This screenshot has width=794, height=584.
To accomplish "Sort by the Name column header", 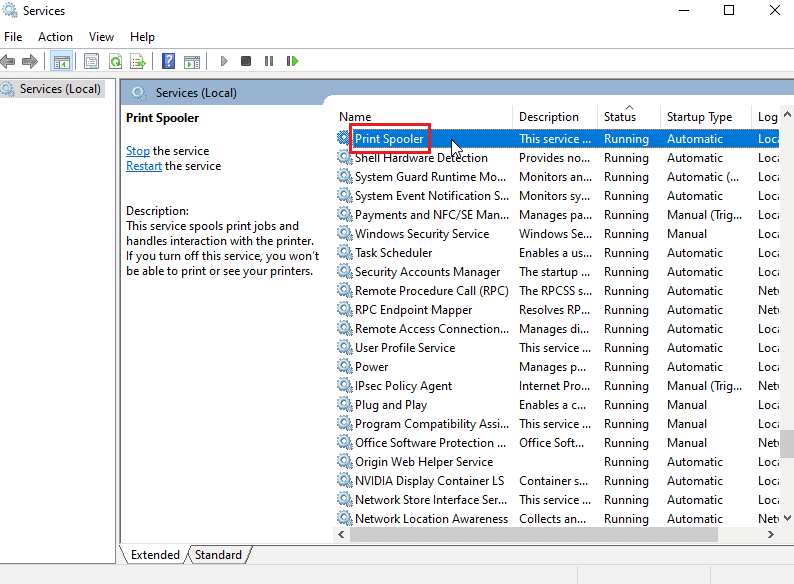I will (424, 117).
